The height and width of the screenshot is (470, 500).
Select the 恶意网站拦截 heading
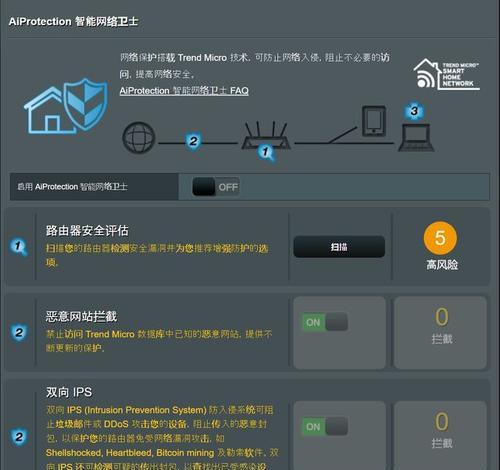81,316
